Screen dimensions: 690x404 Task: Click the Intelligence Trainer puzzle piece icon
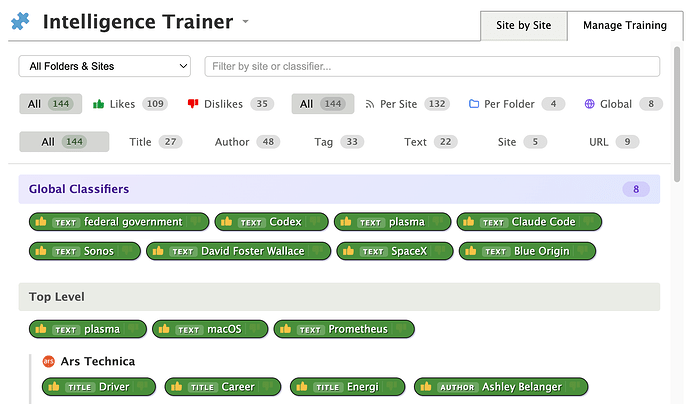click(20, 22)
